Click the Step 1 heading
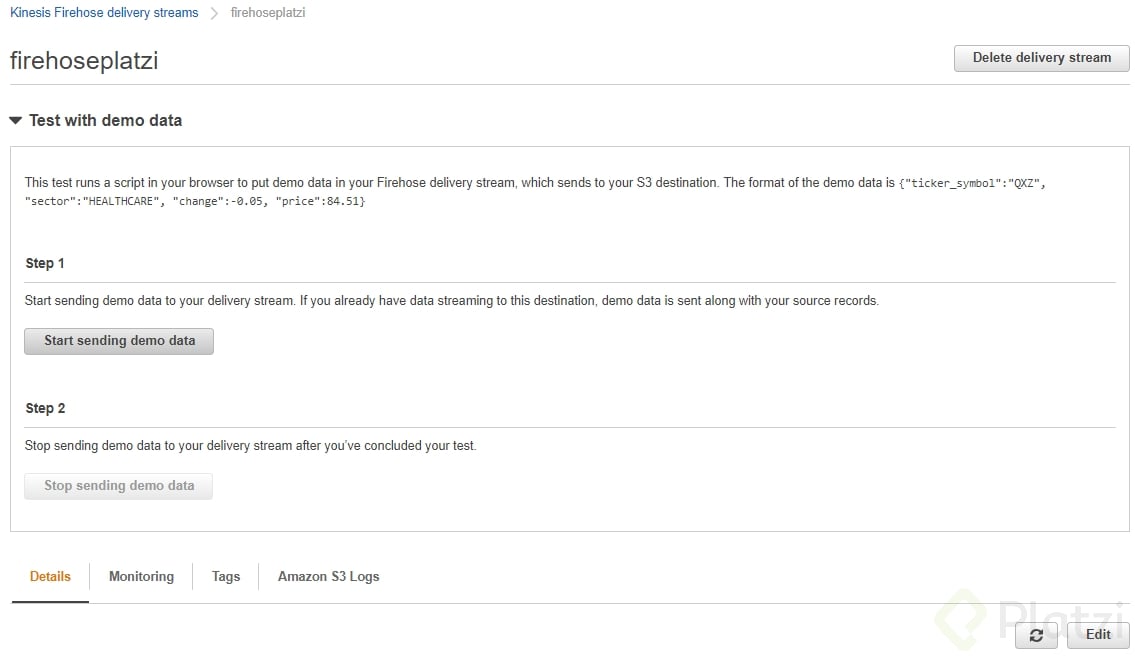 45,263
